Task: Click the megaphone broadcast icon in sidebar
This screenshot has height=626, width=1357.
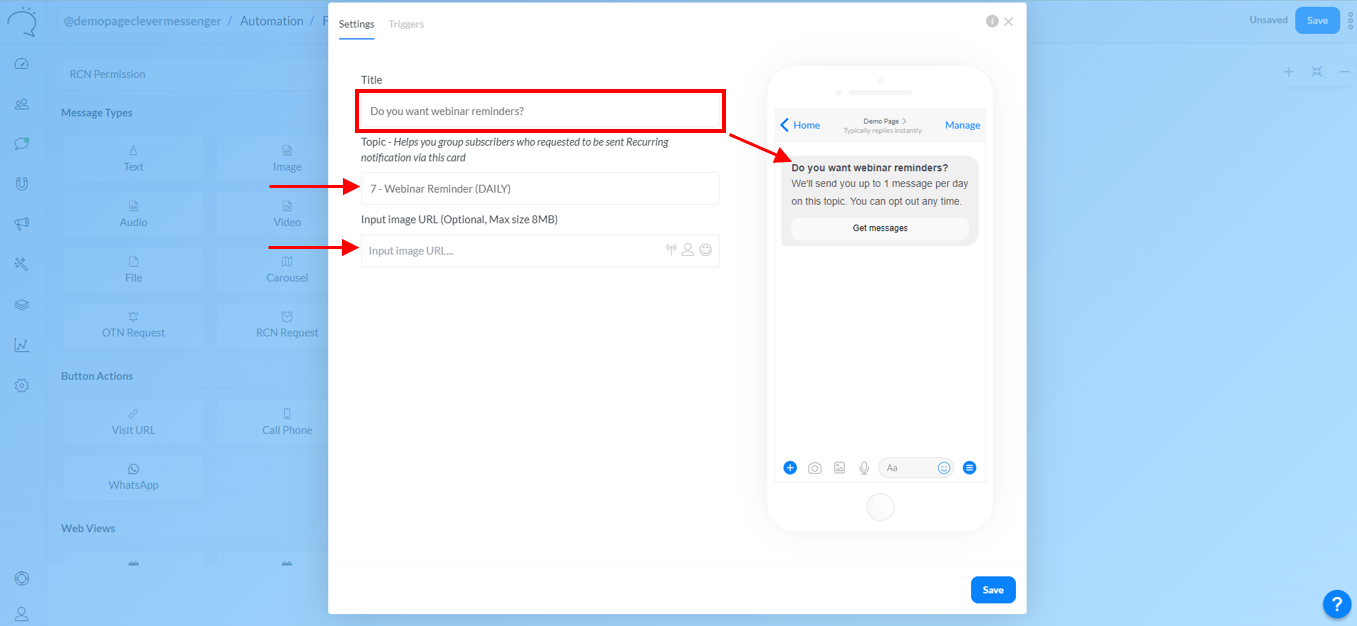Action: pos(22,224)
